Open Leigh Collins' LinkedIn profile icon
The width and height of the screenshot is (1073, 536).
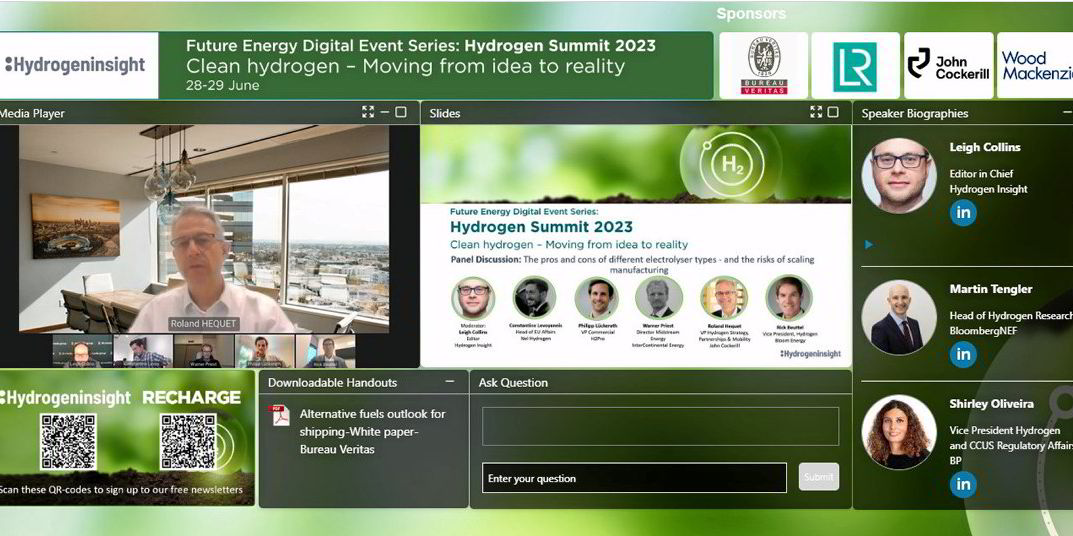click(963, 212)
